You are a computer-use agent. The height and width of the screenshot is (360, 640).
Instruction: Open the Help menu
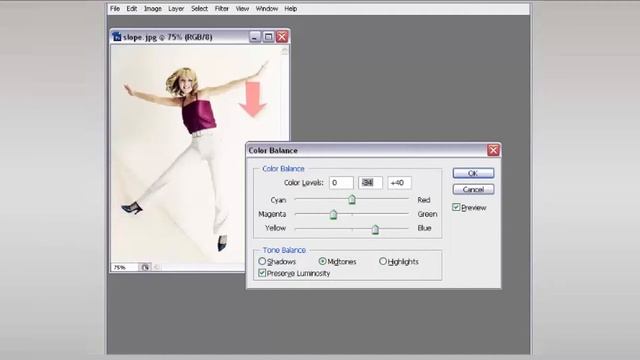(x=291, y=9)
